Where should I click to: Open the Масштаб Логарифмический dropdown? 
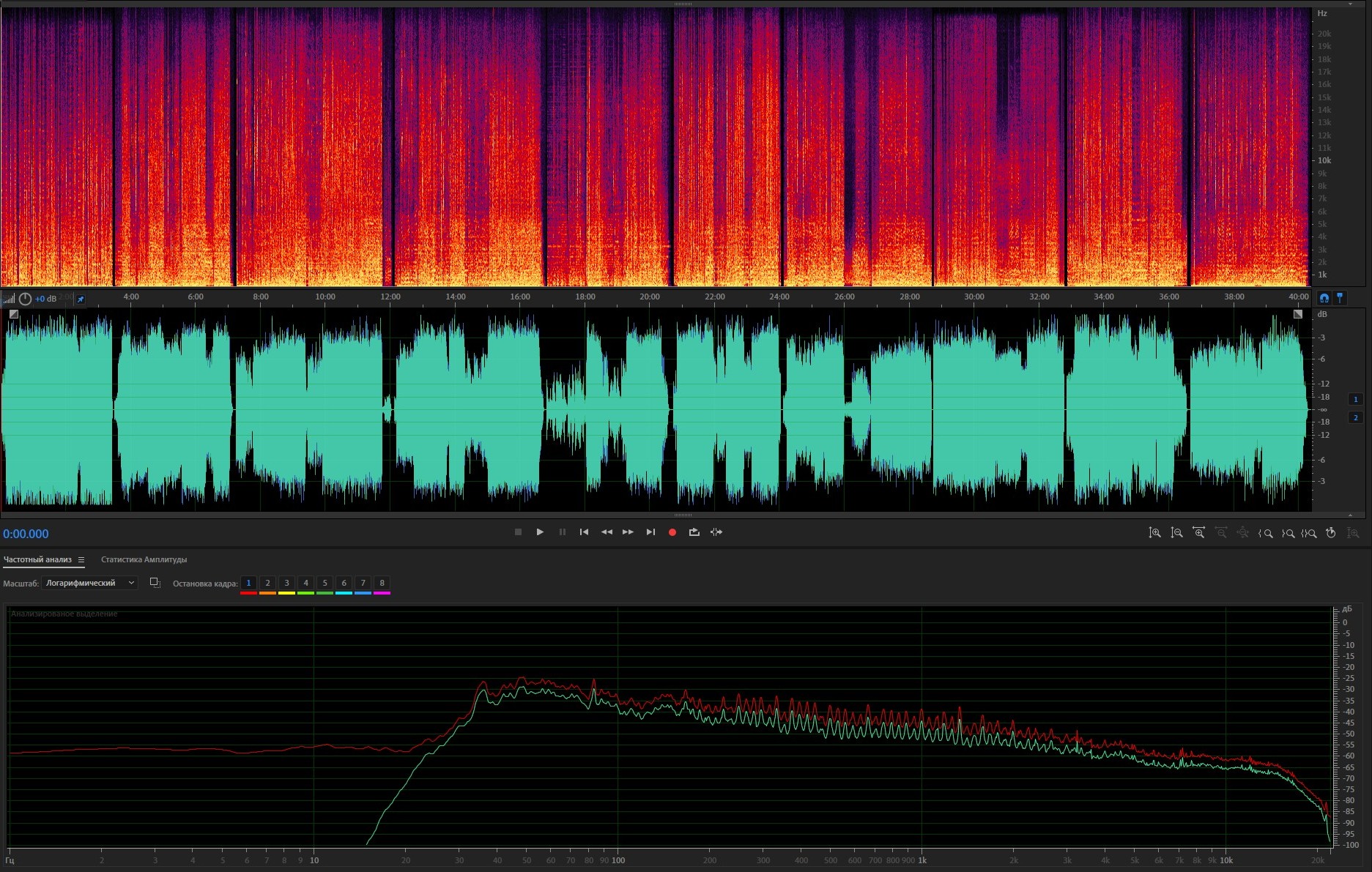coord(89,583)
